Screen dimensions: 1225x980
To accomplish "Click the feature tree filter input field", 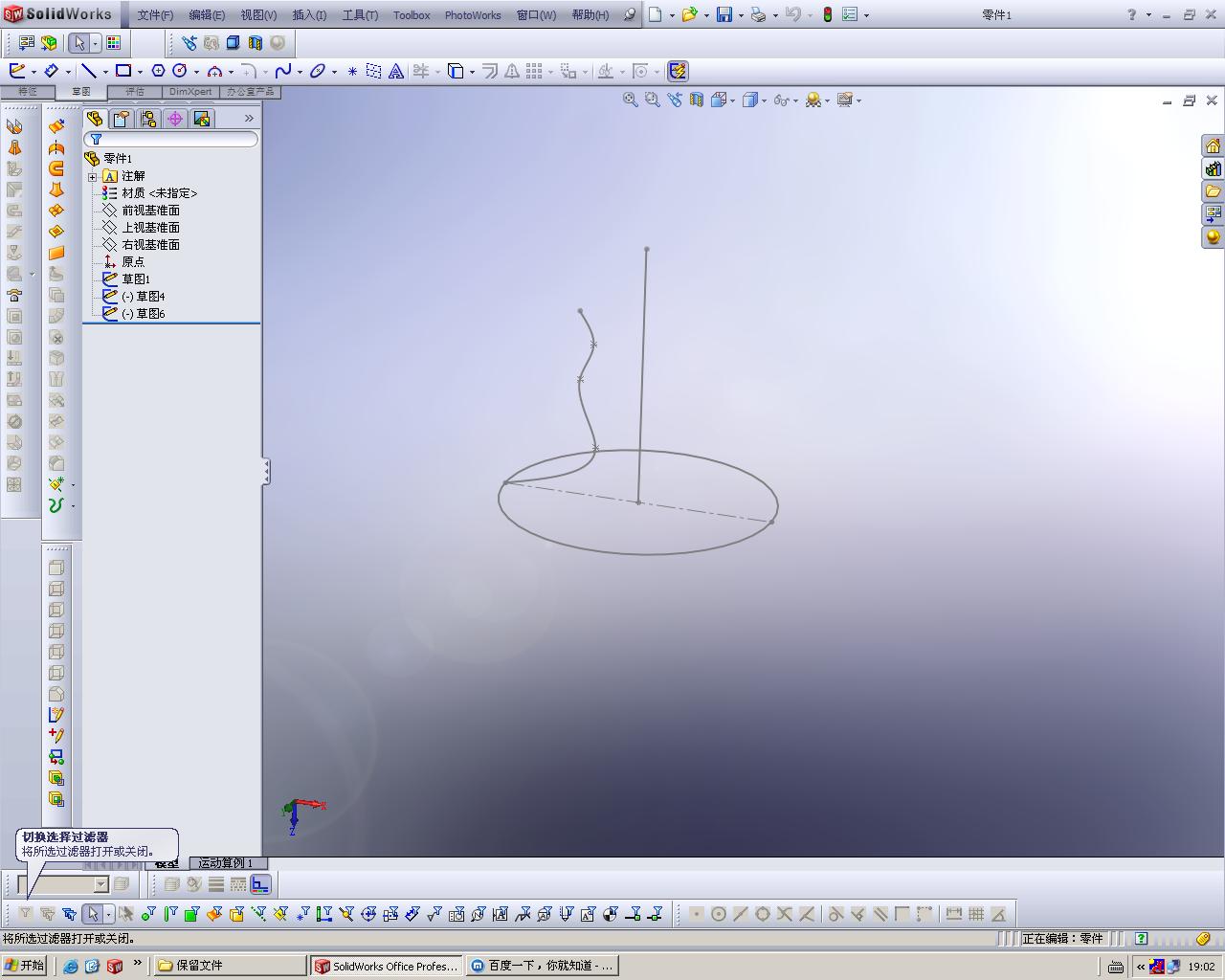I will click(171, 140).
